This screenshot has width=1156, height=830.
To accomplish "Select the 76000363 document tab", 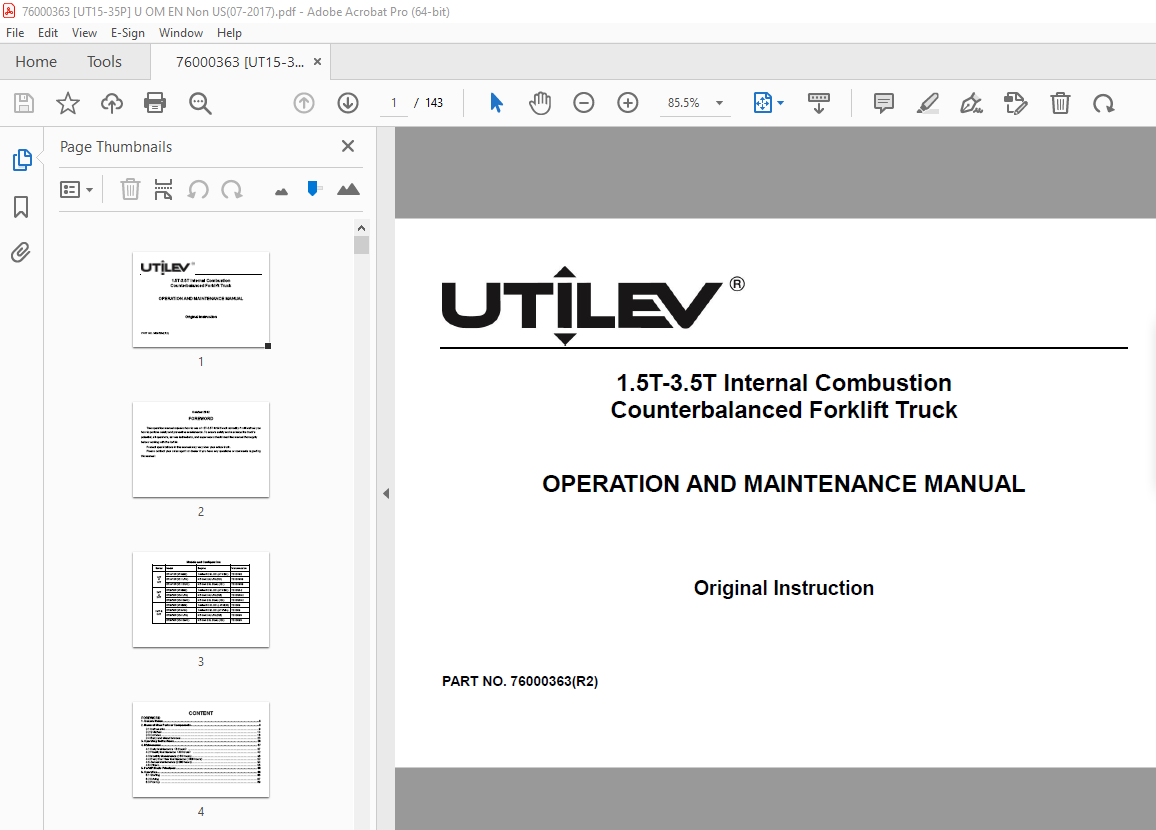I will point(240,62).
